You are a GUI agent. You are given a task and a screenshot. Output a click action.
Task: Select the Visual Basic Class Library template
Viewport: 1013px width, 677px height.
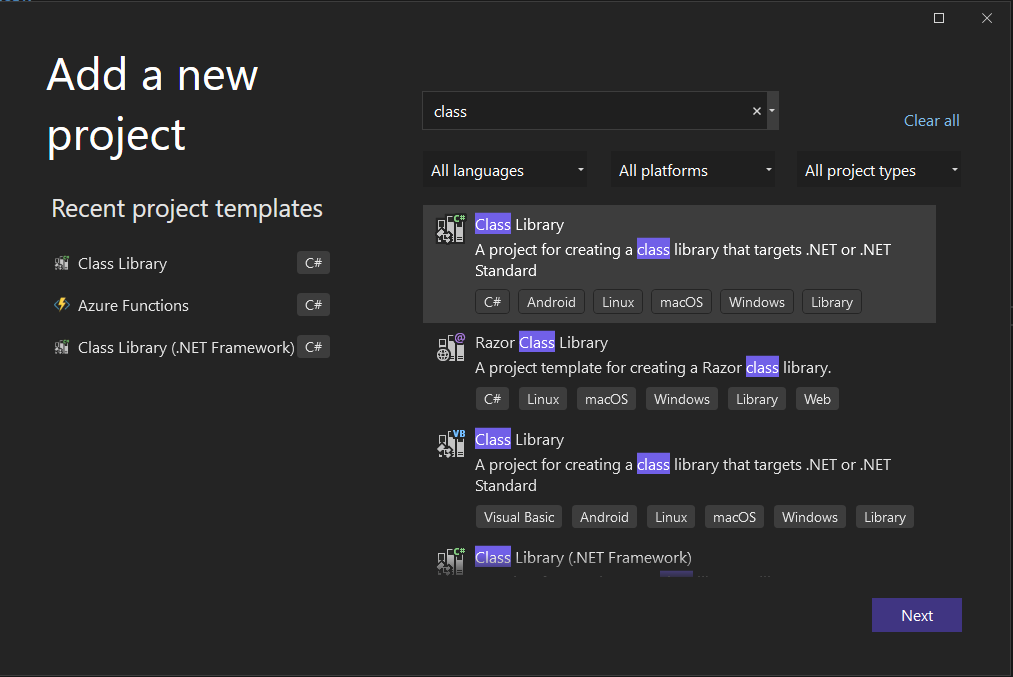(x=679, y=479)
